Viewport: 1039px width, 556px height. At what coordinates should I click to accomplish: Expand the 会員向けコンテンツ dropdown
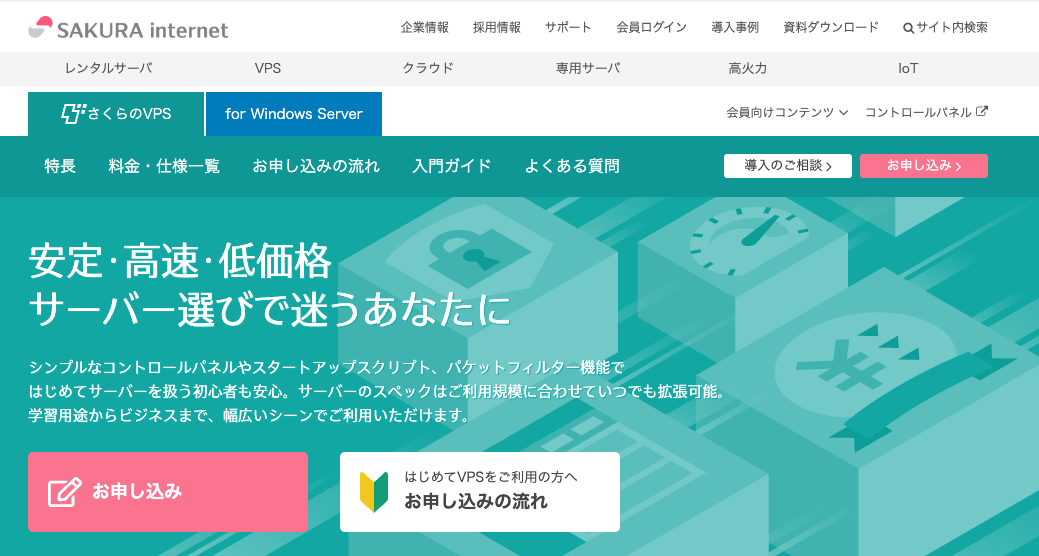click(x=787, y=112)
